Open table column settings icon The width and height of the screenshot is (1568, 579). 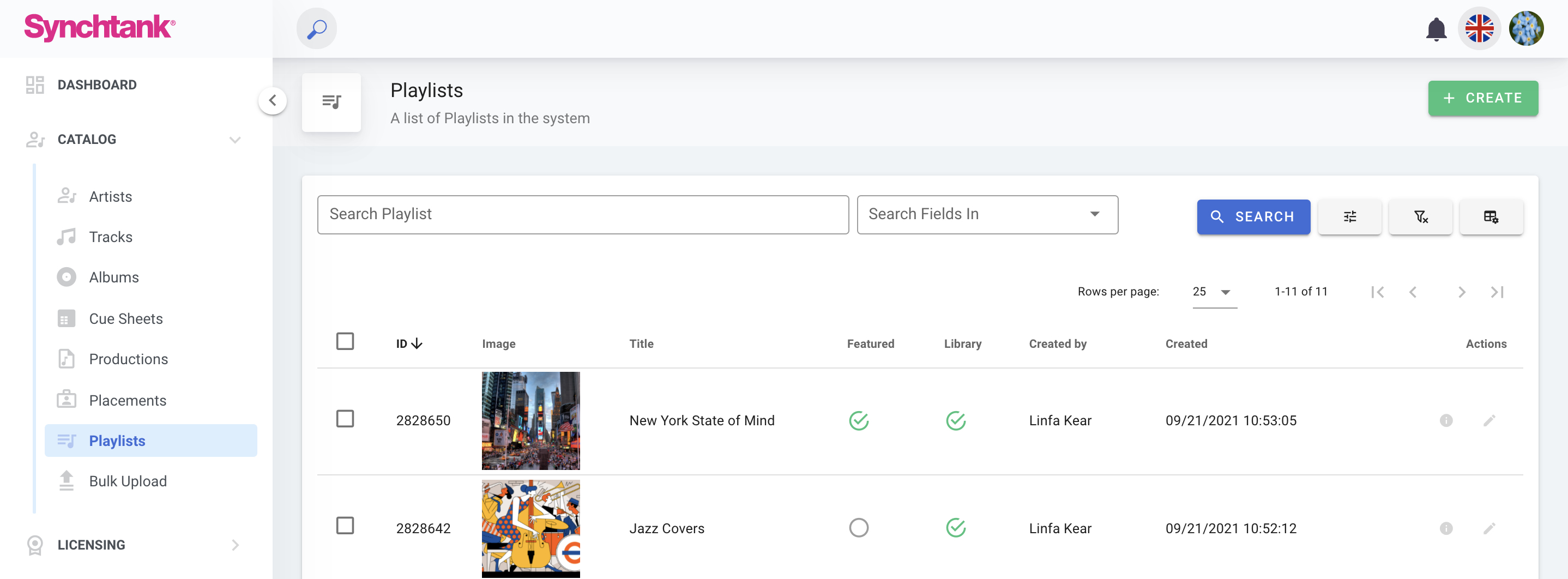(x=1491, y=217)
